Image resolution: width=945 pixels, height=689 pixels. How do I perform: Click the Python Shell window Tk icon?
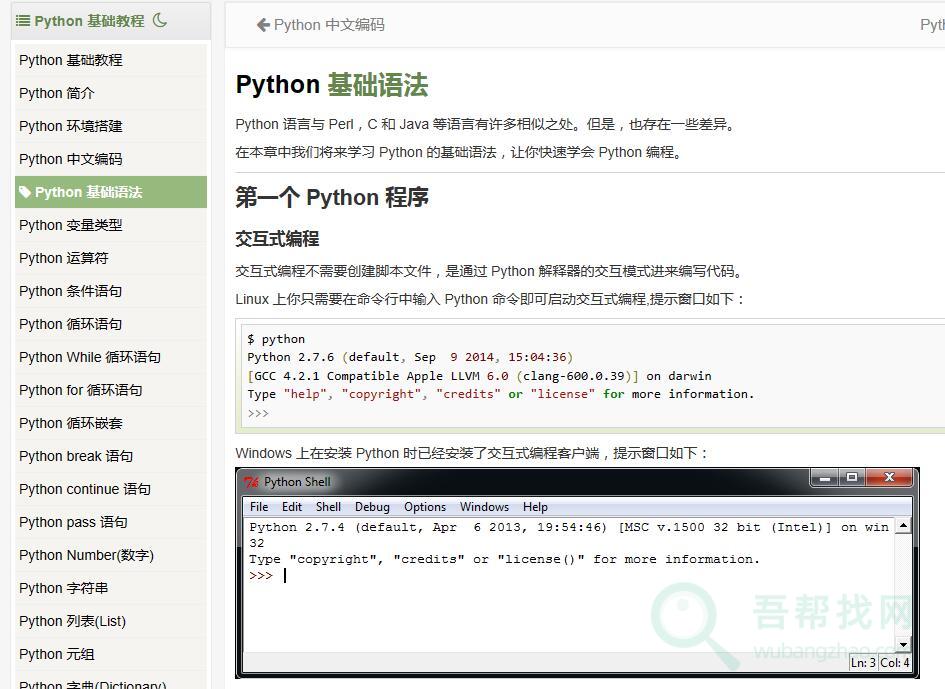pyautogui.click(x=251, y=482)
